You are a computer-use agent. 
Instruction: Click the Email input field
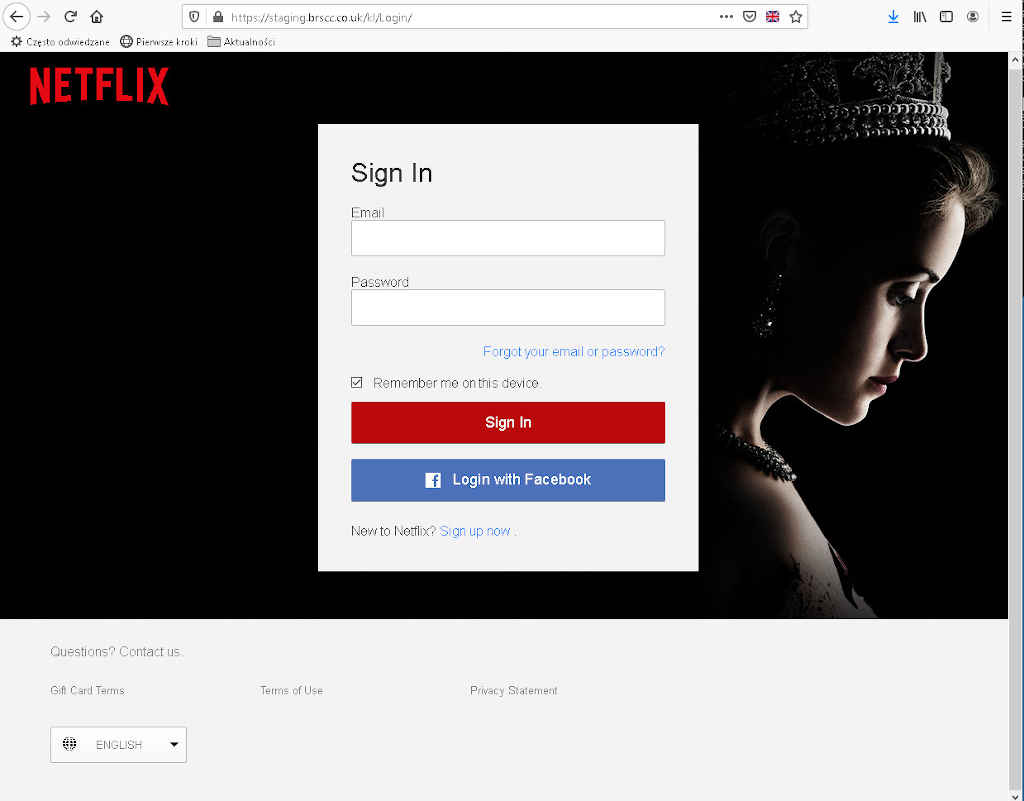[507, 239]
